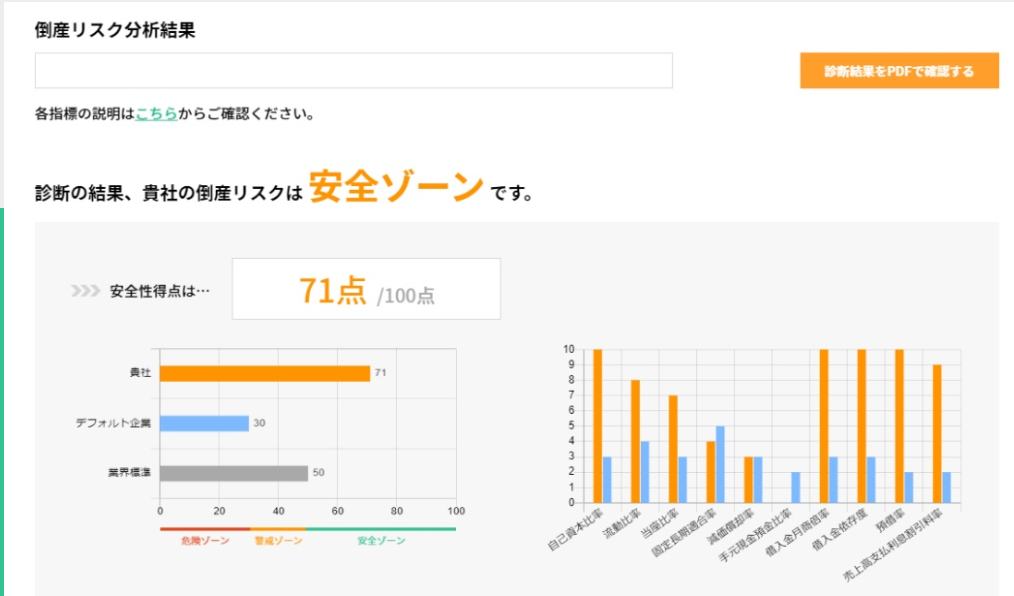Image resolution: width=1014 pixels, height=596 pixels.
Task: Click the orange 当座比率 bar
Action: [x=673, y=449]
